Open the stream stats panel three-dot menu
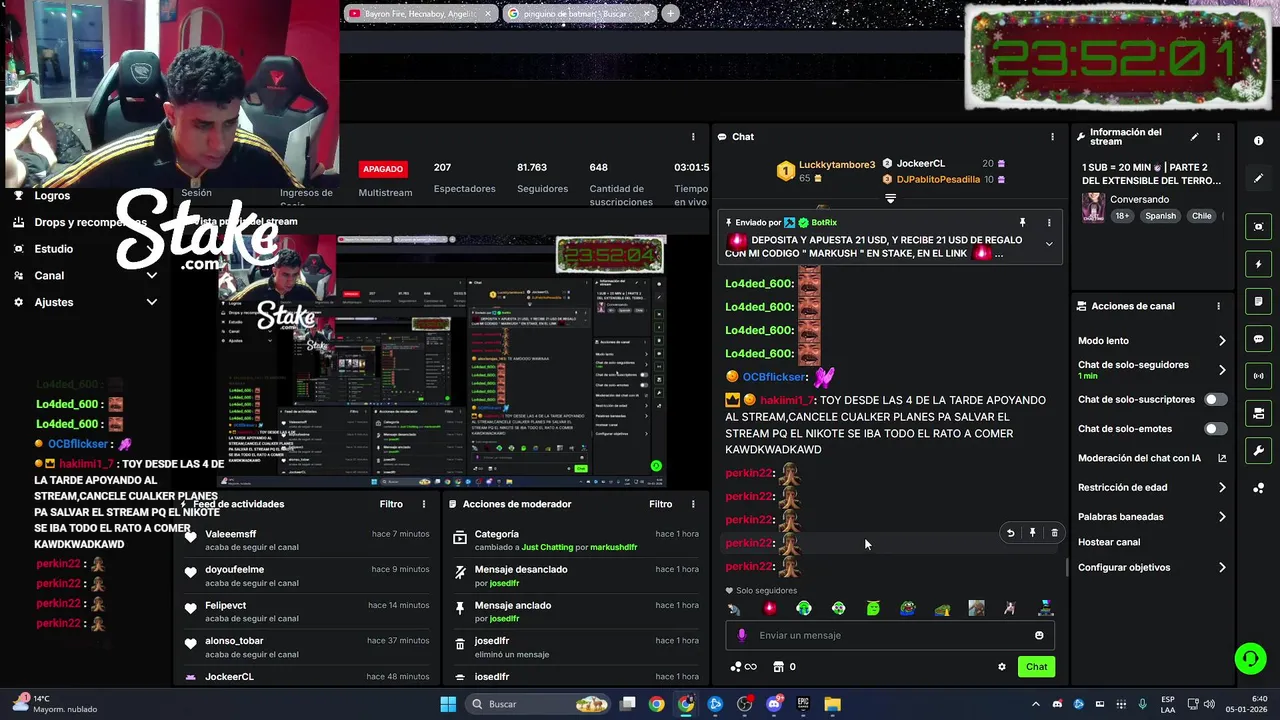 tap(693, 137)
